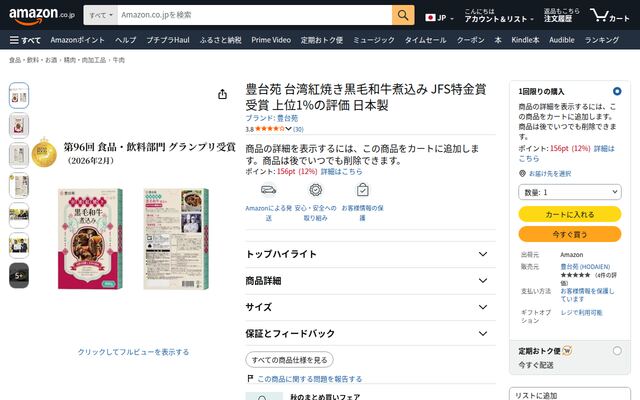This screenshot has width=640, height=400.
Task: Click the 肉・肉加工品 breadcrumb link
Action: (x=85, y=60)
